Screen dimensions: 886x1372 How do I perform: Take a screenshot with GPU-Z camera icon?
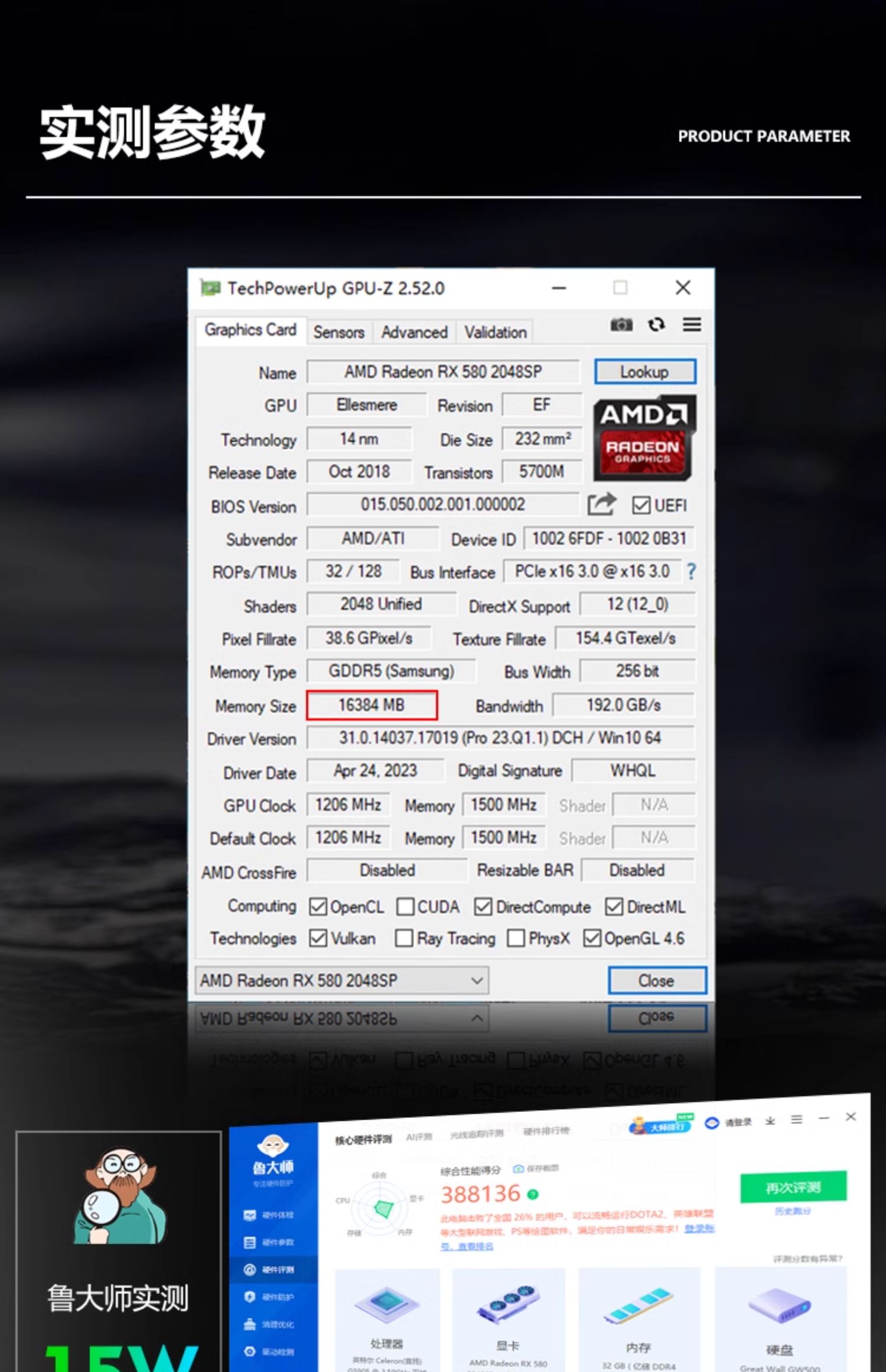pyautogui.click(x=621, y=324)
